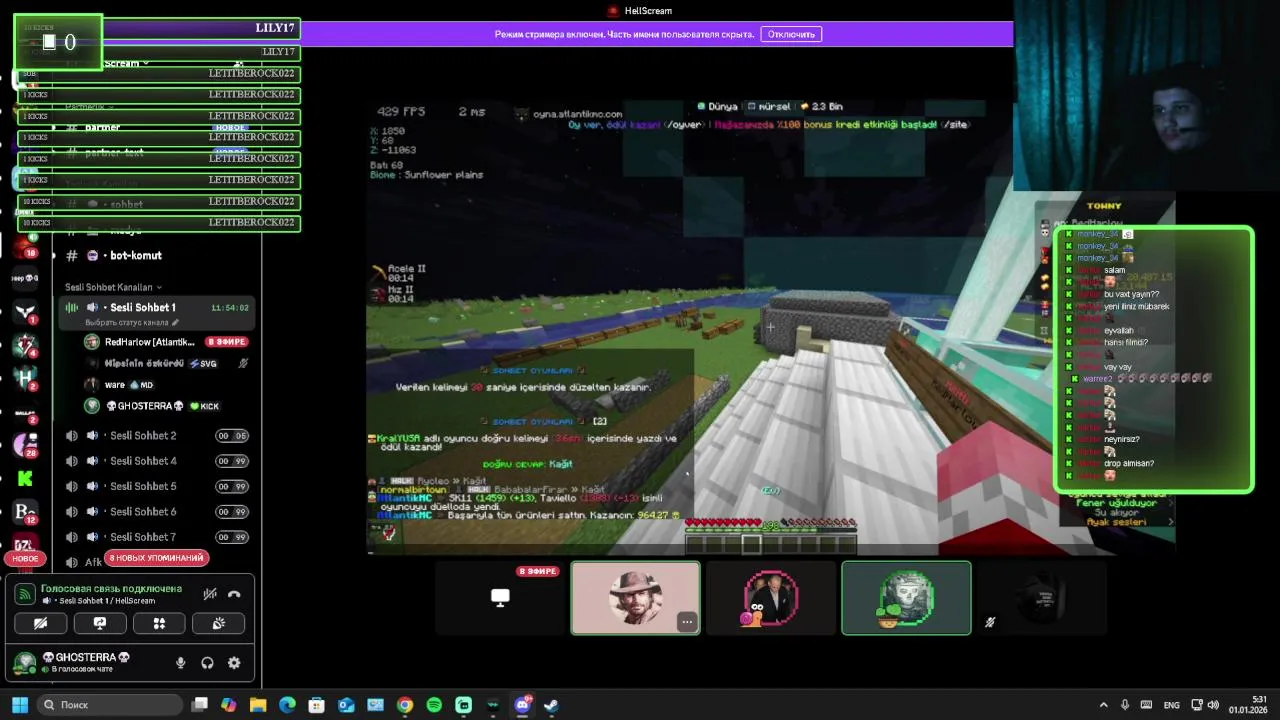Image resolution: width=1280 pixels, height=720 pixels.
Task: Toggle noise suppression in voice panel
Action: [x=210, y=594]
